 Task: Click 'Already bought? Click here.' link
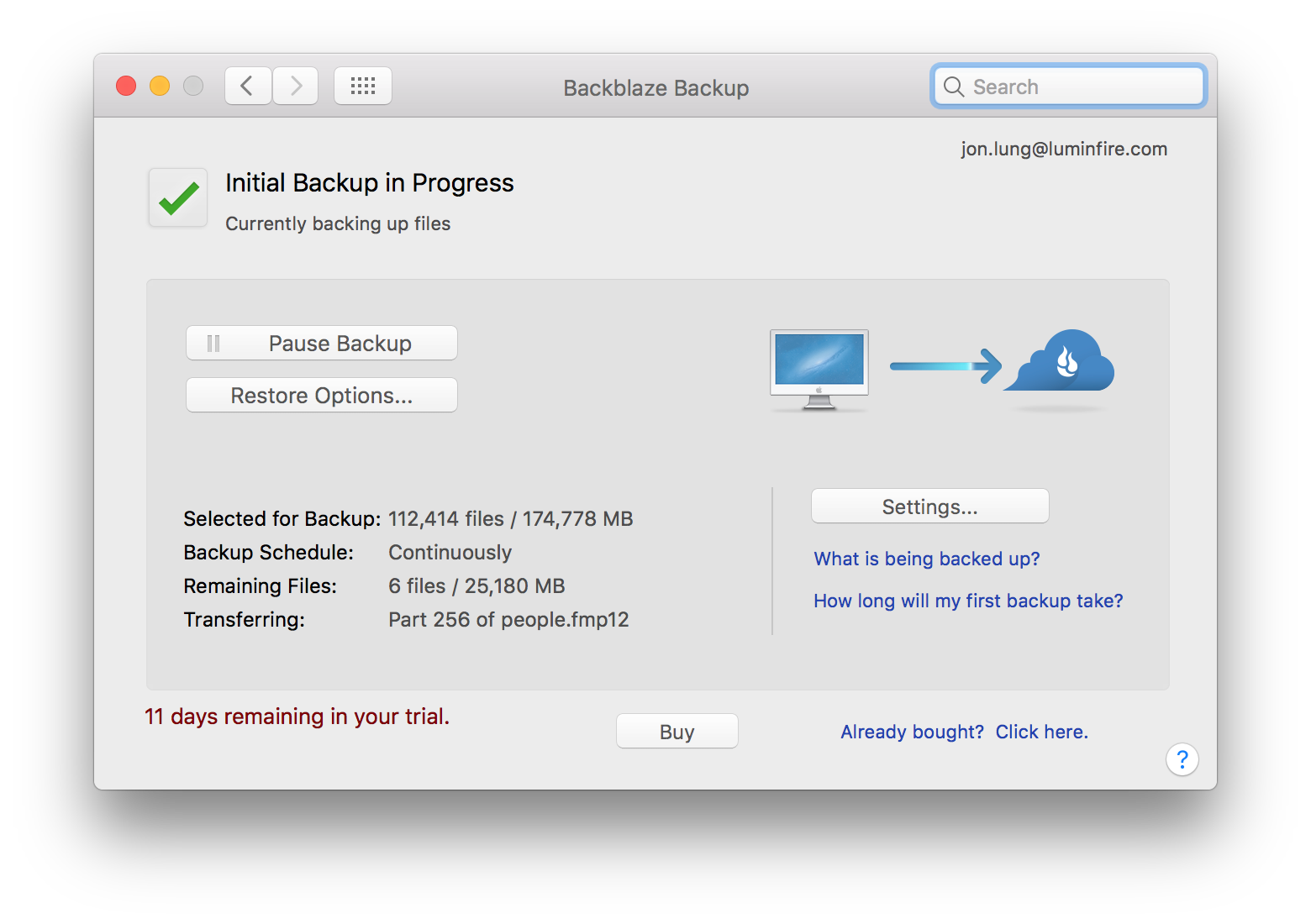pyautogui.click(x=965, y=732)
